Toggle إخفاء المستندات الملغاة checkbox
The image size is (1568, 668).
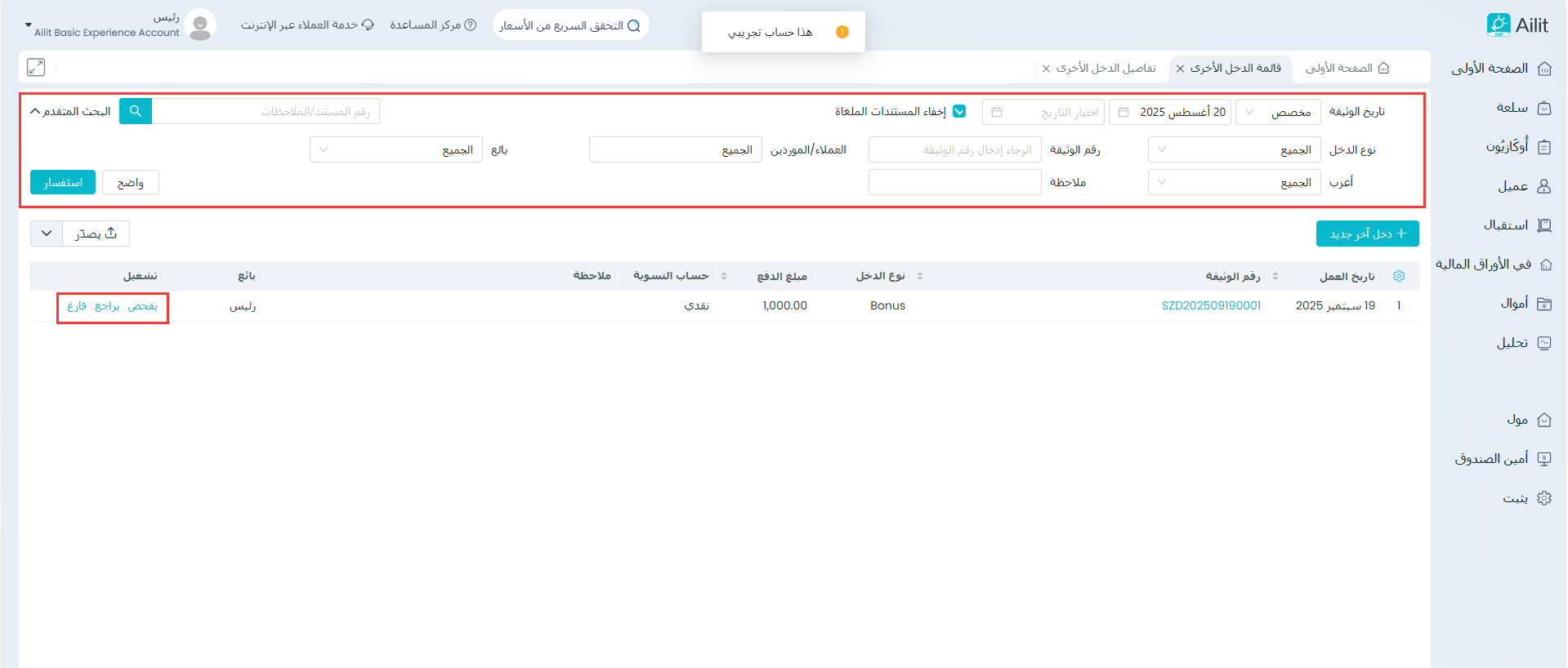point(959,112)
